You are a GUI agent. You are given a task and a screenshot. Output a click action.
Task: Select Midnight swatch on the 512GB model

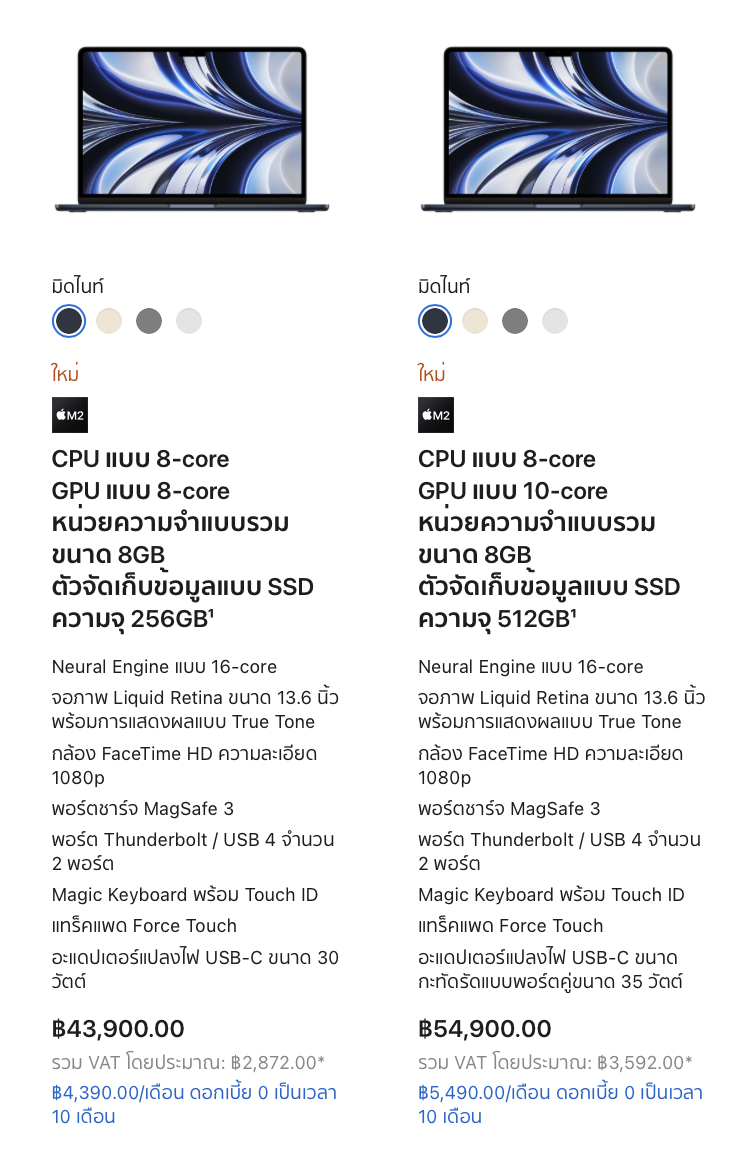pos(435,321)
